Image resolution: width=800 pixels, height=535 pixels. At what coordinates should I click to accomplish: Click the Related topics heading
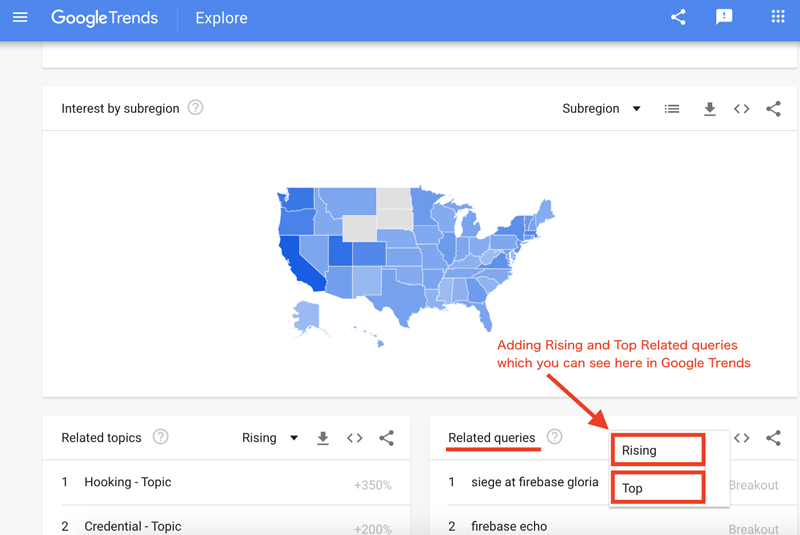coord(101,438)
